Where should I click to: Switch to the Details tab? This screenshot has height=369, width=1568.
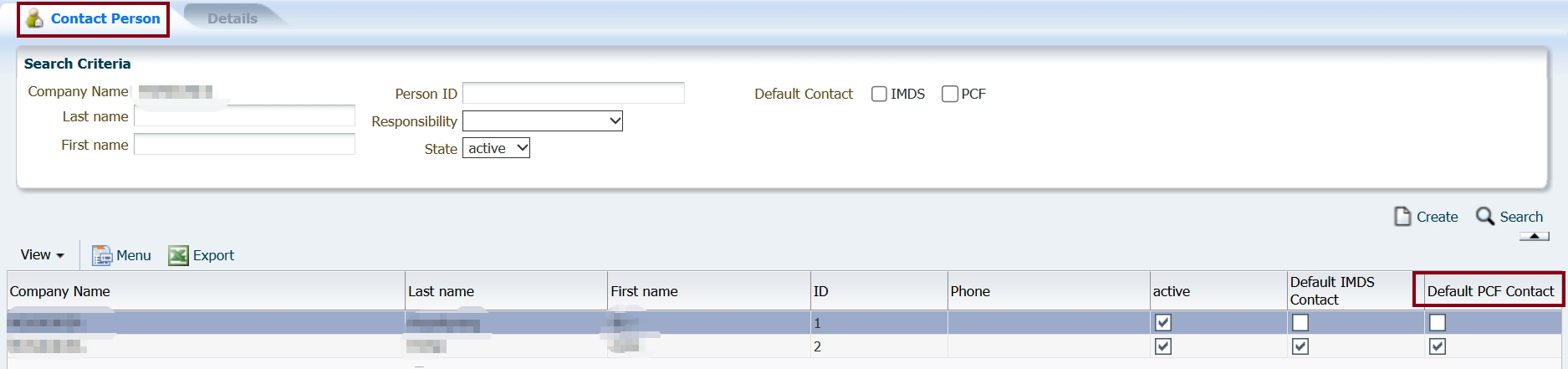232,18
